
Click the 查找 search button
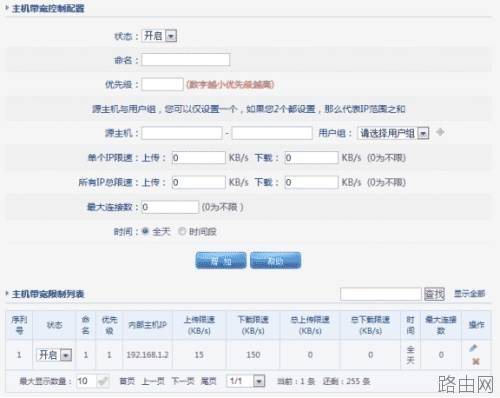point(434,294)
